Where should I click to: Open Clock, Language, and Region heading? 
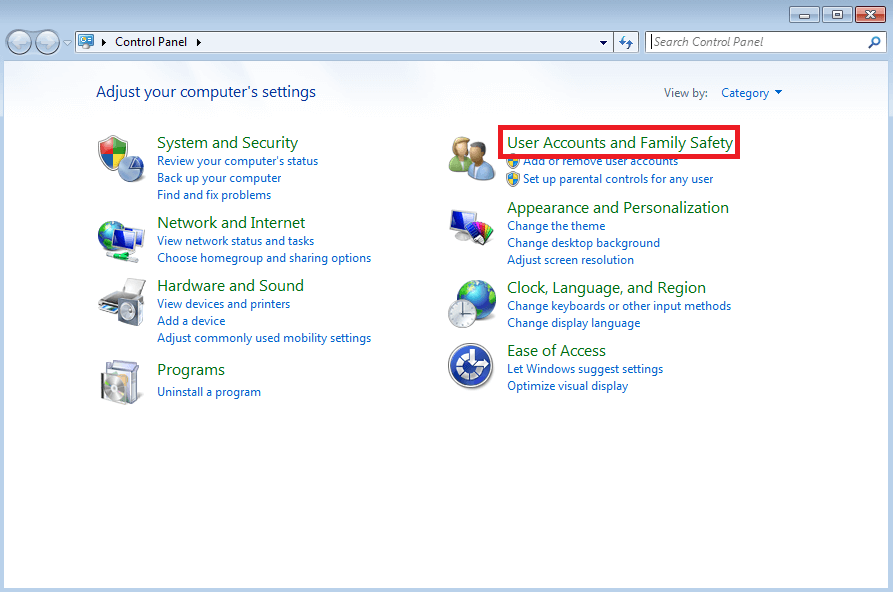click(606, 288)
